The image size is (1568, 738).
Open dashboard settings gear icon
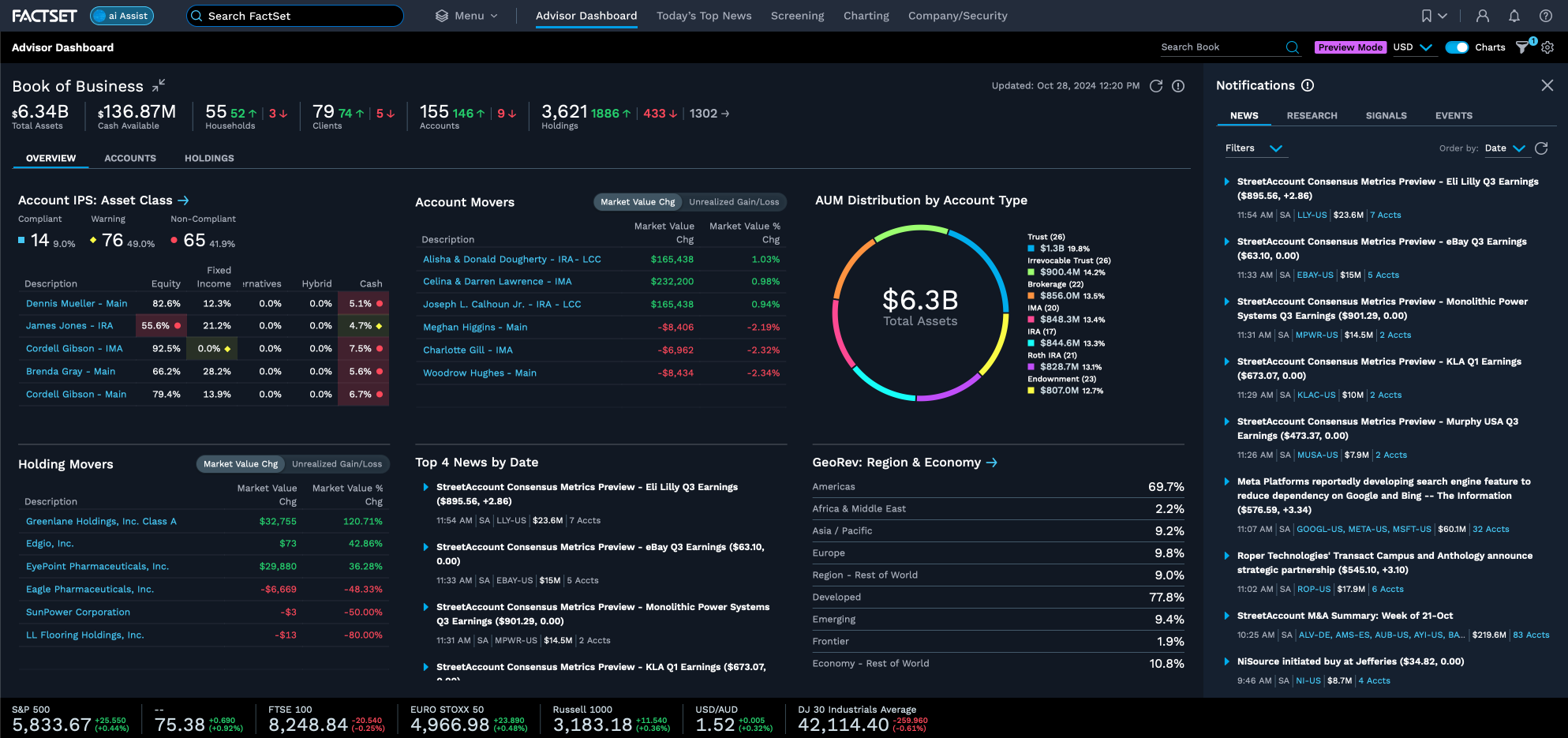1547,47
